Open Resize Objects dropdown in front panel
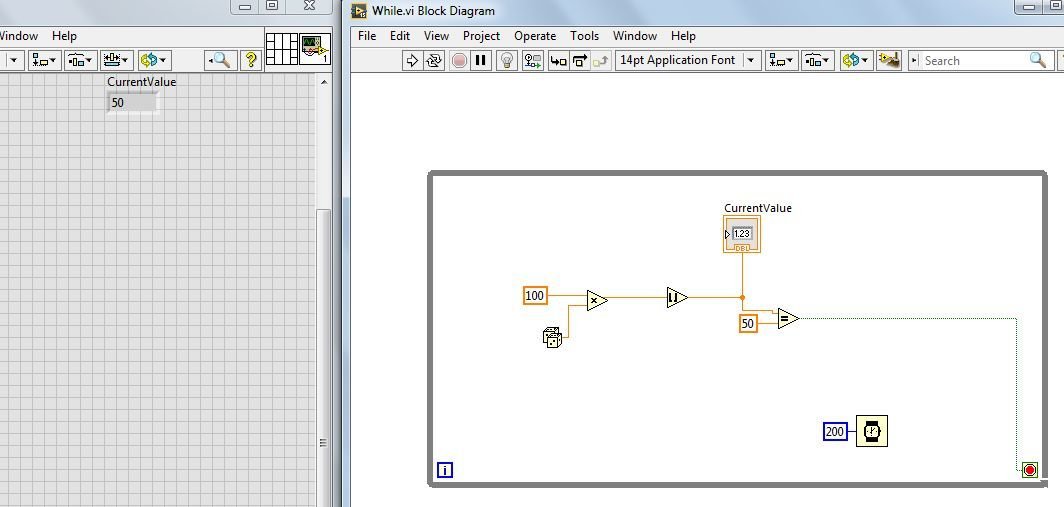1064x507 pixels. click(x=117, y=60)
